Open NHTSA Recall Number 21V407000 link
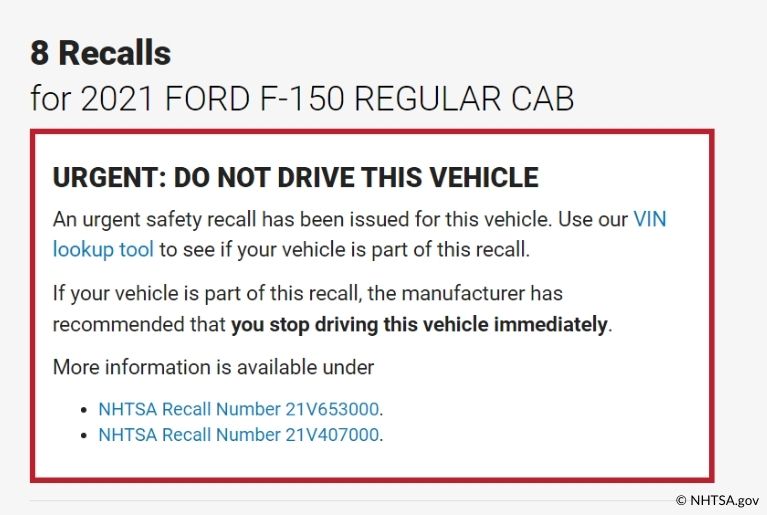Viewport: 767px width, 515px height. click(239, 434)
